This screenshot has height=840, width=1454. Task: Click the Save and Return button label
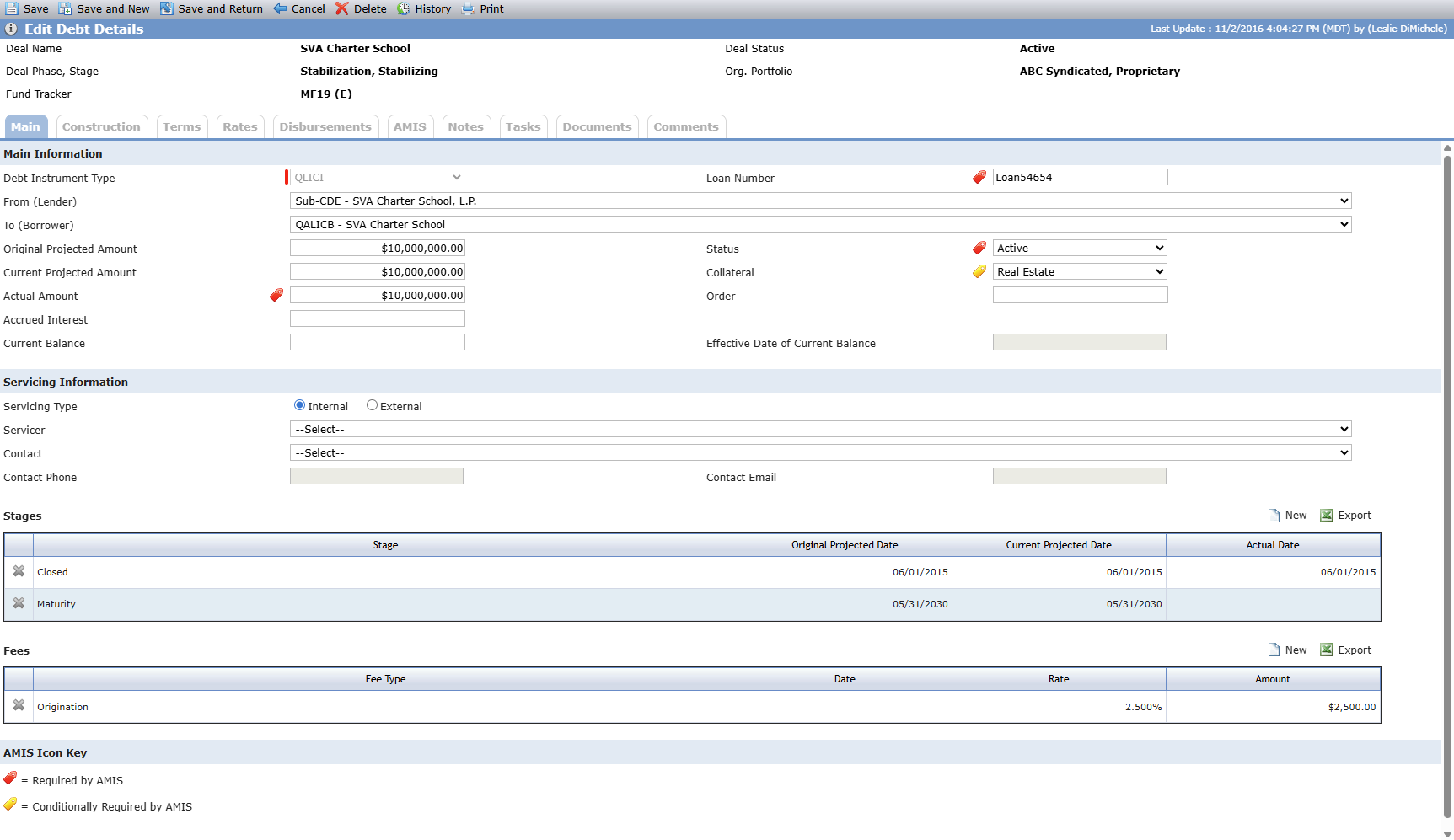(221, 9)
